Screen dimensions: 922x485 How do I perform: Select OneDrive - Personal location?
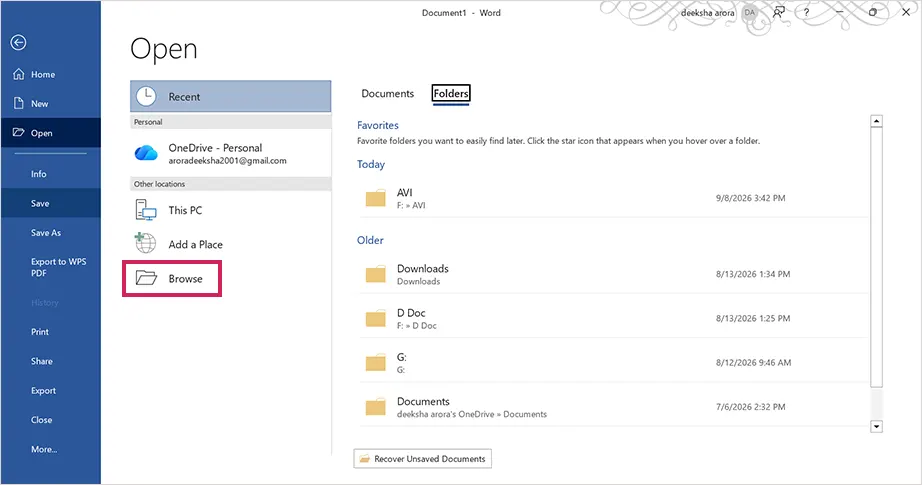230,153
